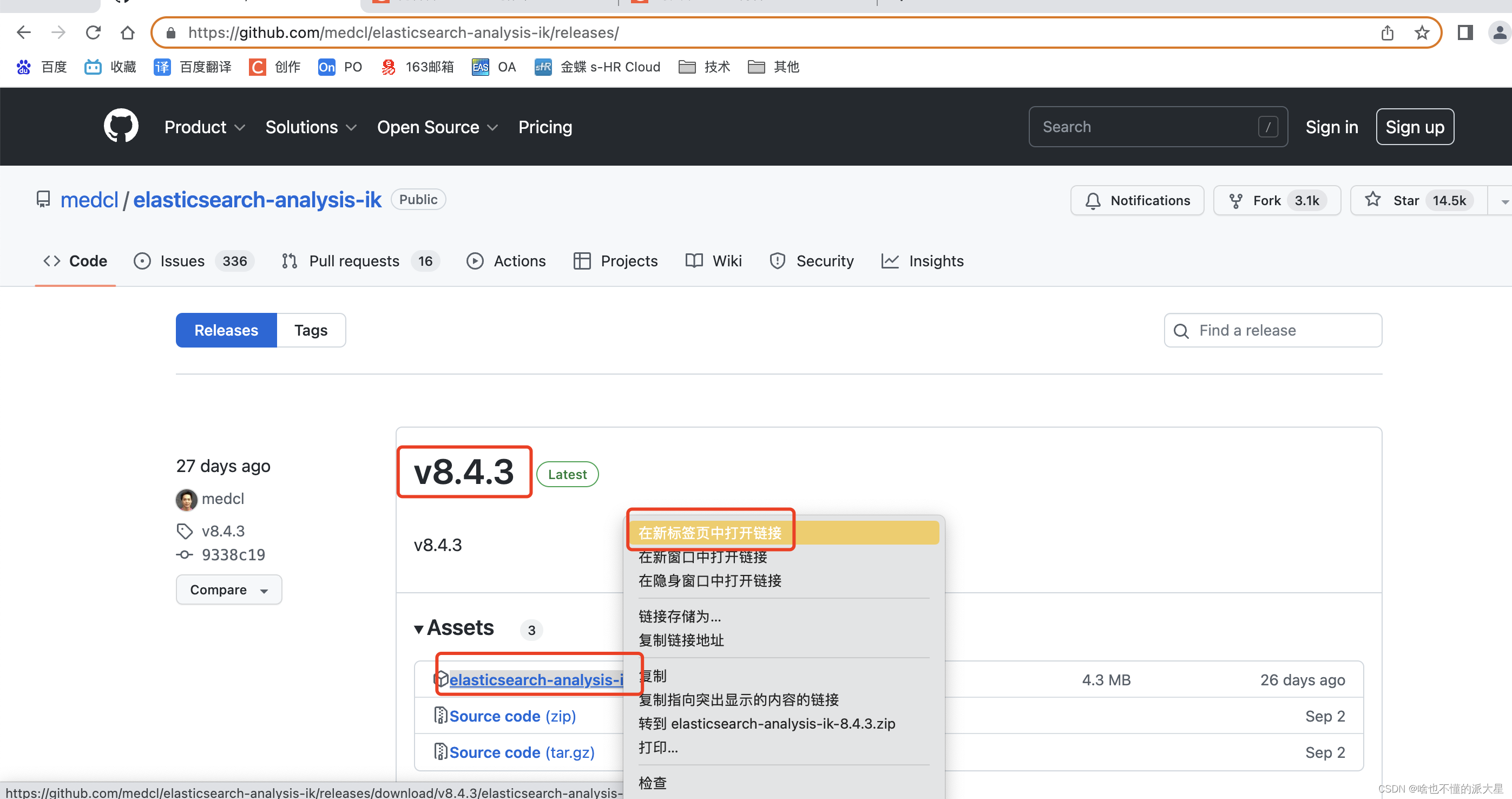Click the medcl avatar picture
This screenshot has height=799, width=1512.
187,500
